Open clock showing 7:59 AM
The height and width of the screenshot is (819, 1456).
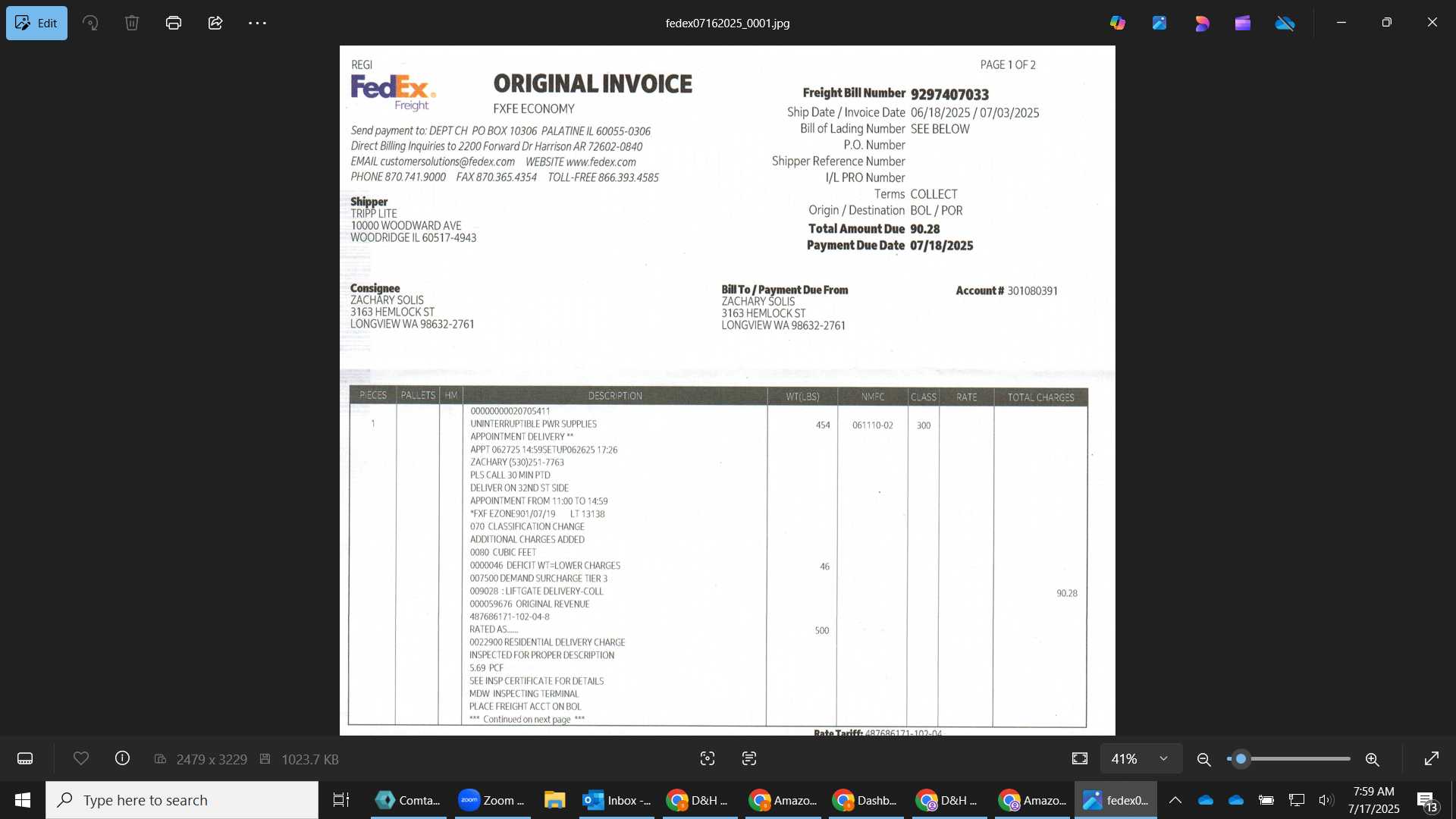pyautogui.click(x=1373, y=800)
